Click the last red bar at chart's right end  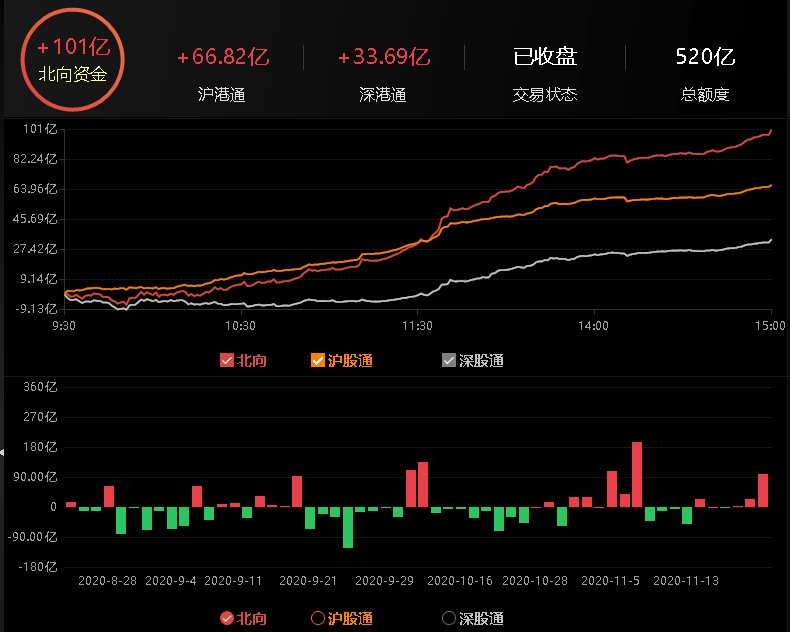pos(763,490)
